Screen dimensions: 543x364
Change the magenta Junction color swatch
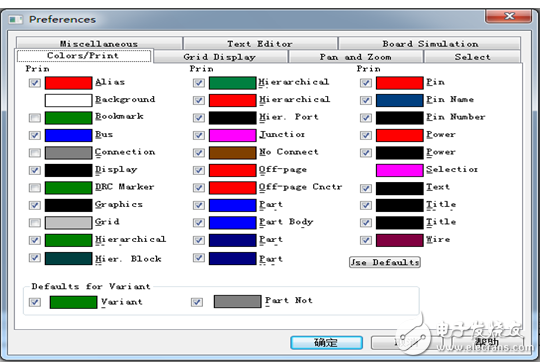(232, 135)
